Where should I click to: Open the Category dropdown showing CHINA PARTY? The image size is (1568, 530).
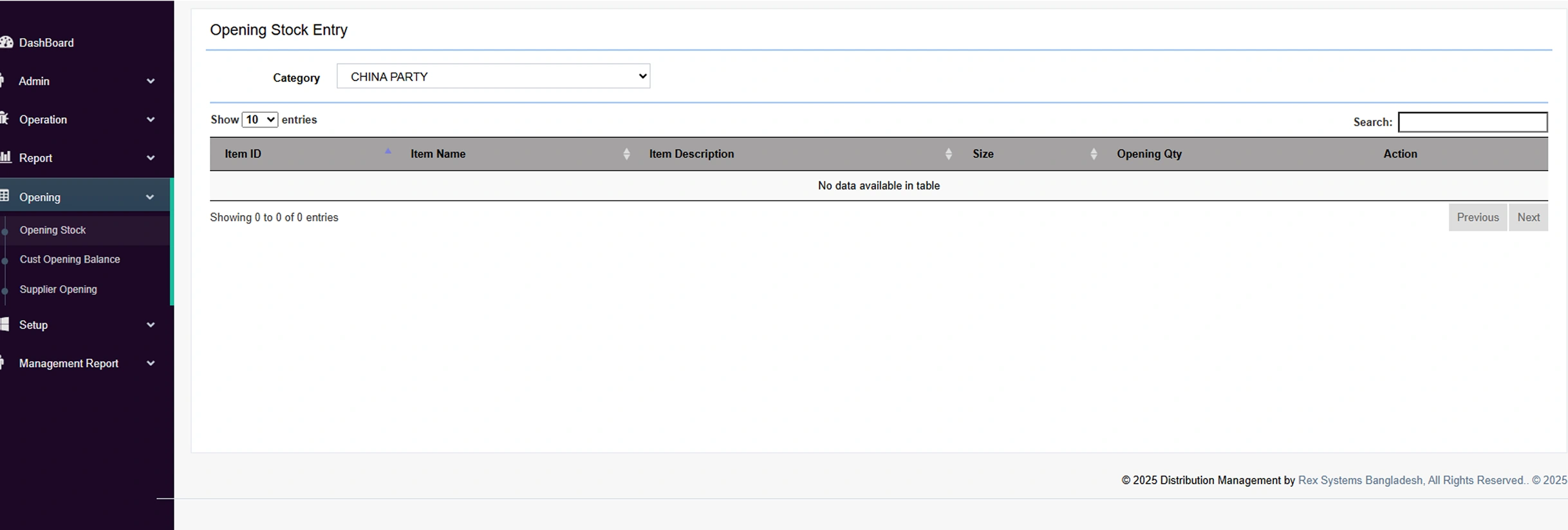493,76
